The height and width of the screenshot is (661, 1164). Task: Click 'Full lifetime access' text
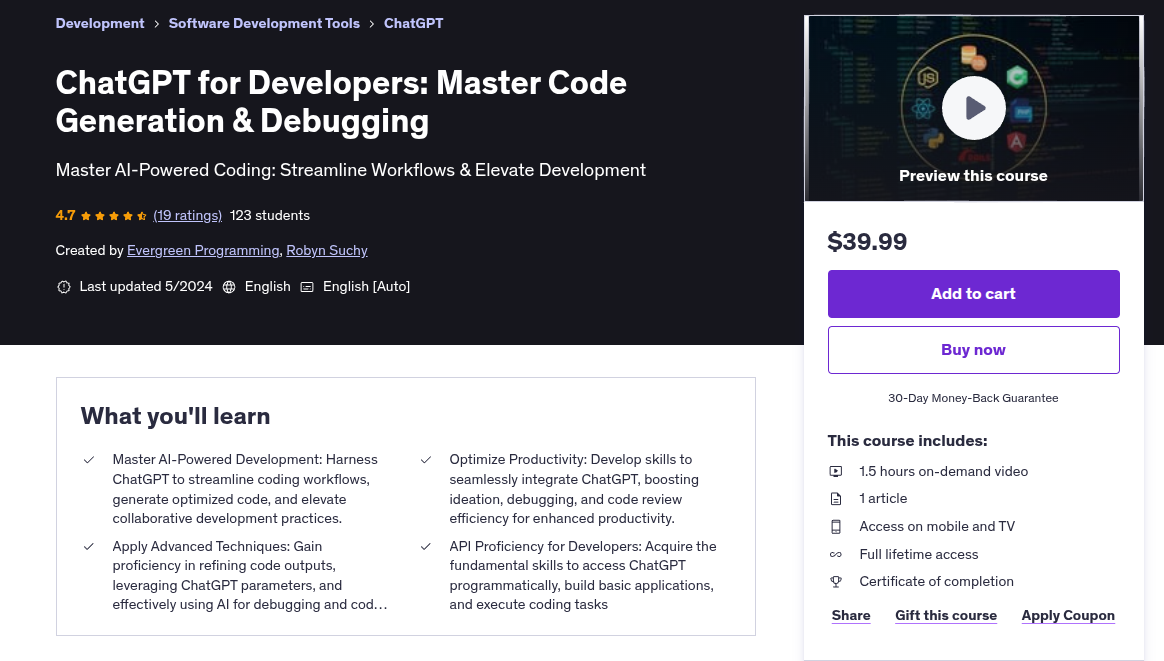(918, 554)
